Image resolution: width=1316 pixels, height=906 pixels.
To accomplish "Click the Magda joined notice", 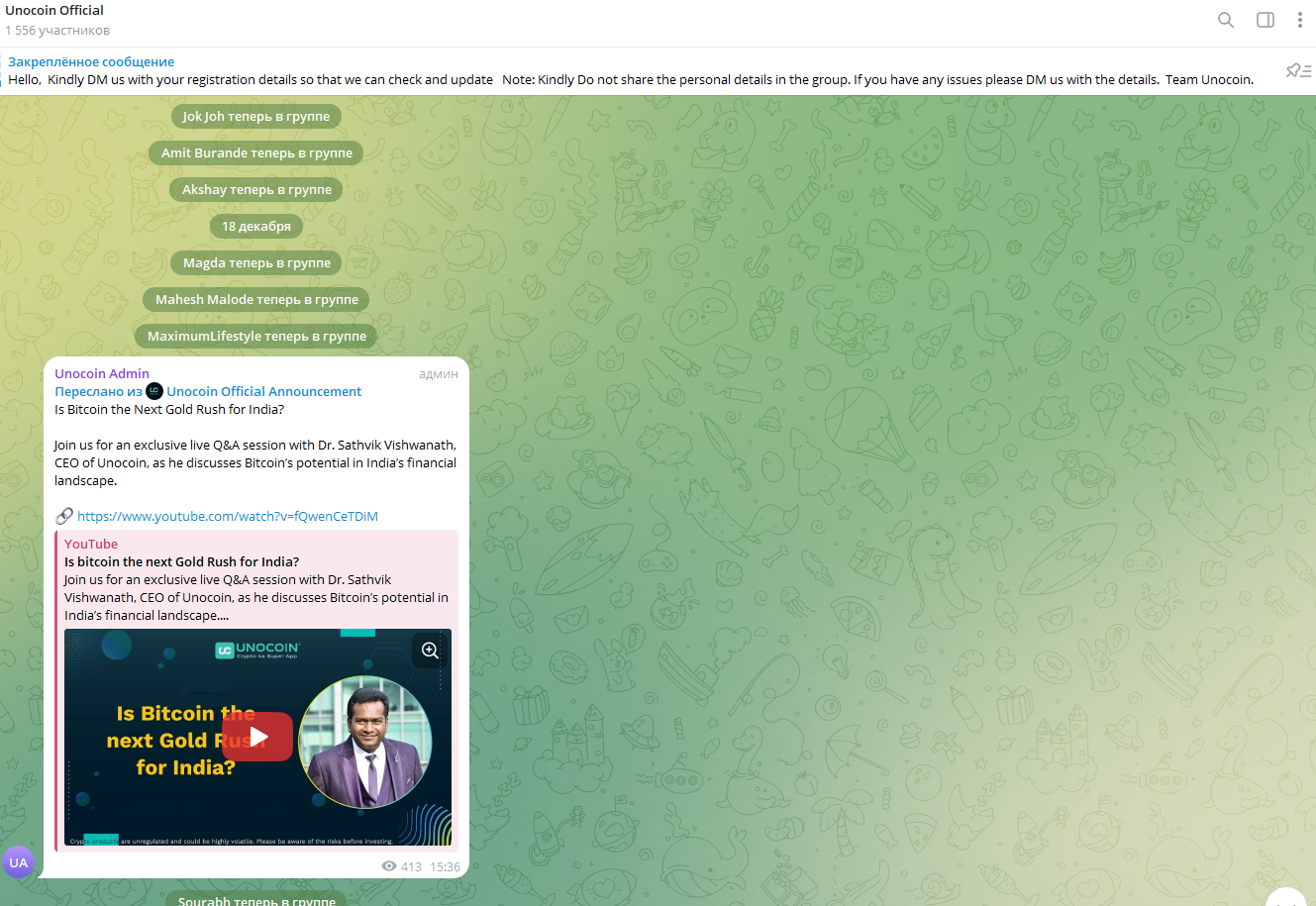I will 256,262.
